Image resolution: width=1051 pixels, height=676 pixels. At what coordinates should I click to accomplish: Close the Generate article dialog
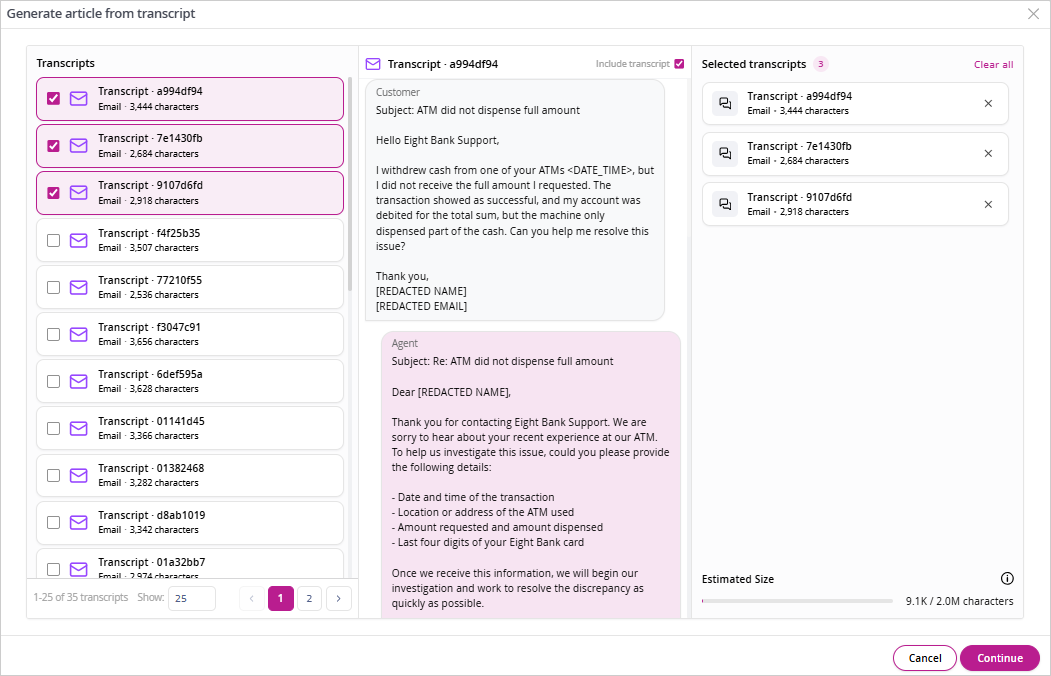click(x=1034, y=13)
